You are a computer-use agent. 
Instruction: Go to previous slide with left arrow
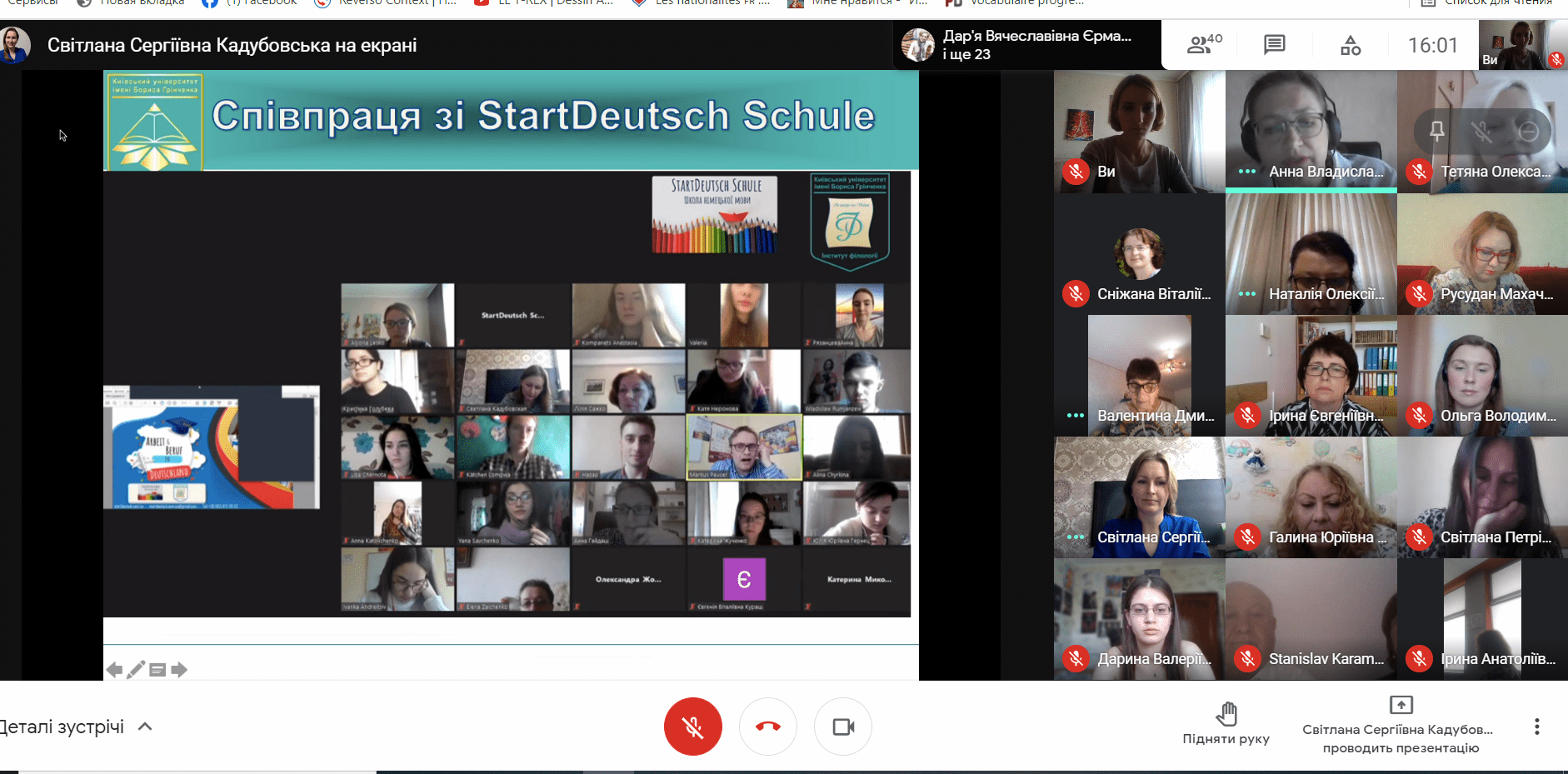[114, 669]
